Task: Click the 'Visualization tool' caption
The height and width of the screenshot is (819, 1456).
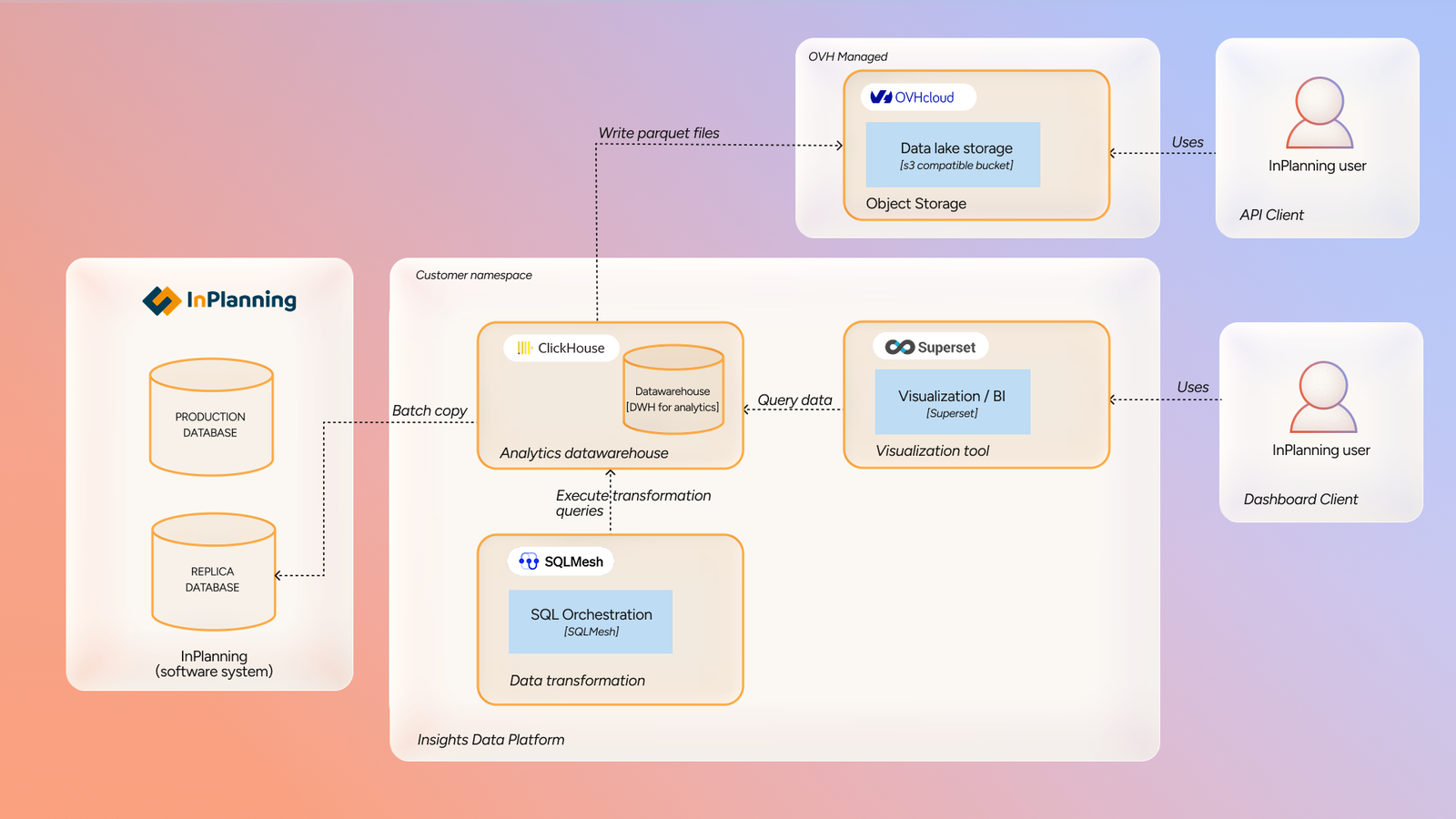Action: tap(933, 450)
